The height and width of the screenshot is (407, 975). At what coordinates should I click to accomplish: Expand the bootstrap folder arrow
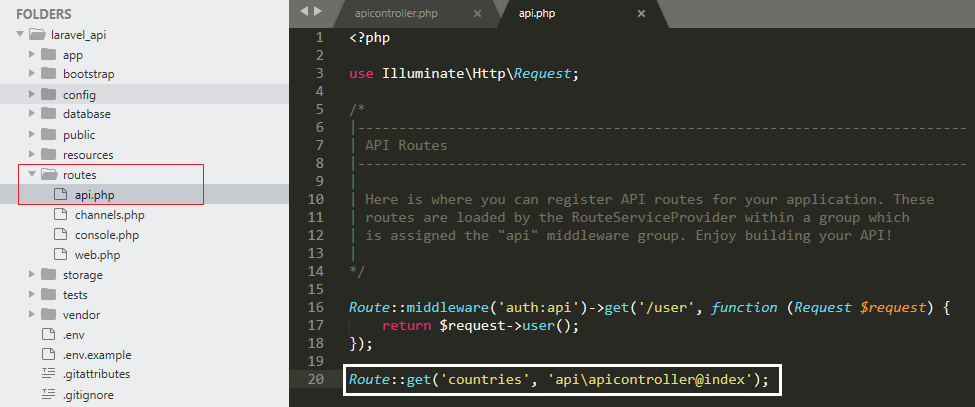pyautogui.click(x=32, y=75)
